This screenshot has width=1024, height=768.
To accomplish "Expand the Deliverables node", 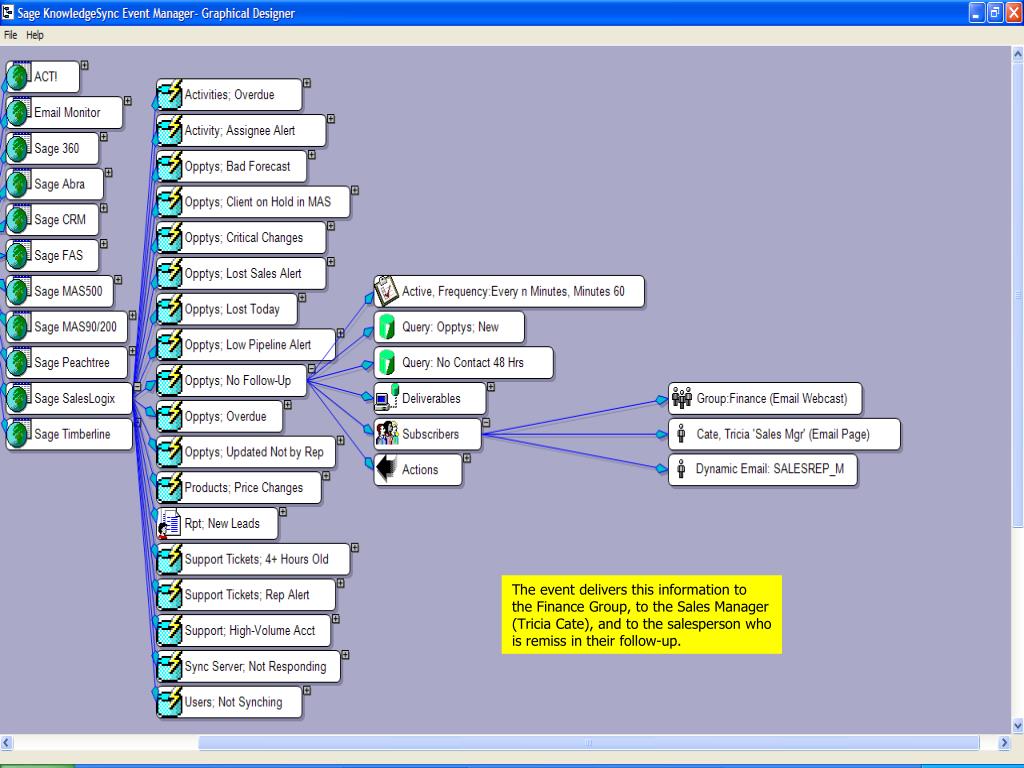I will pyautogui.click(x=491, y=387).
